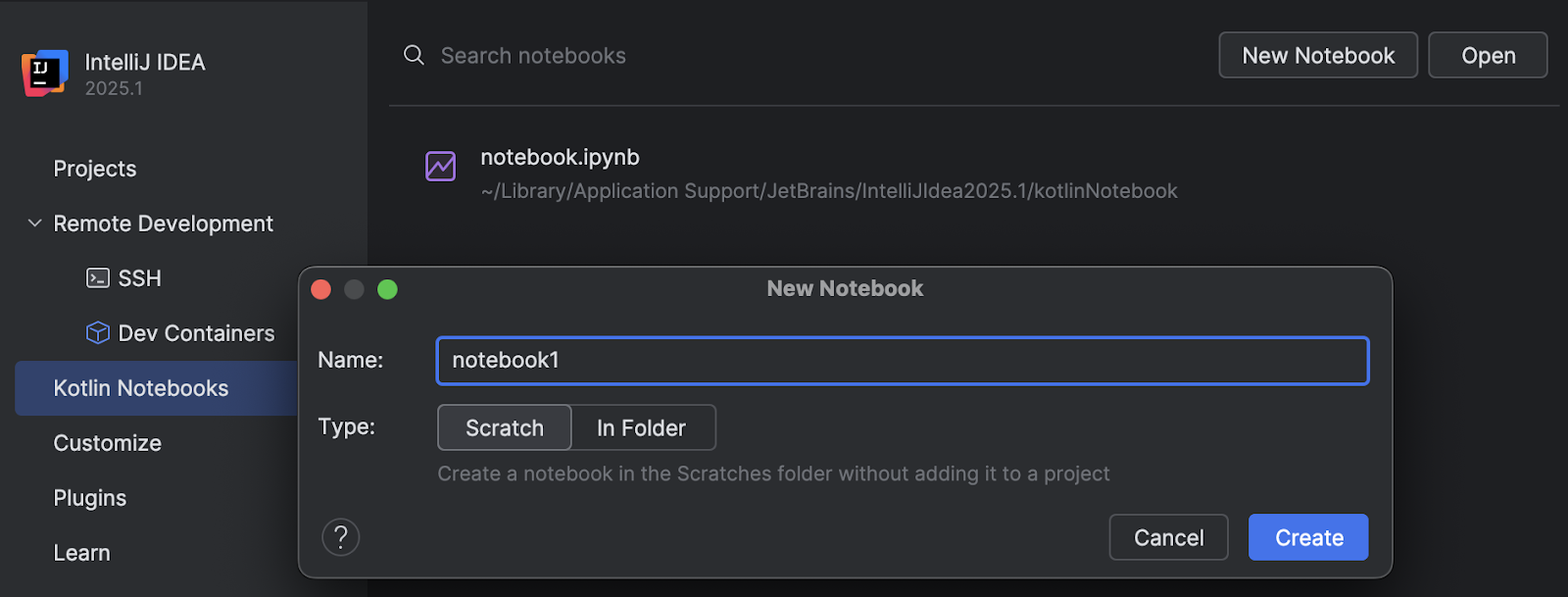Cancel the New Notebook dialog

pyautogui.click(x=1168, y=537)
